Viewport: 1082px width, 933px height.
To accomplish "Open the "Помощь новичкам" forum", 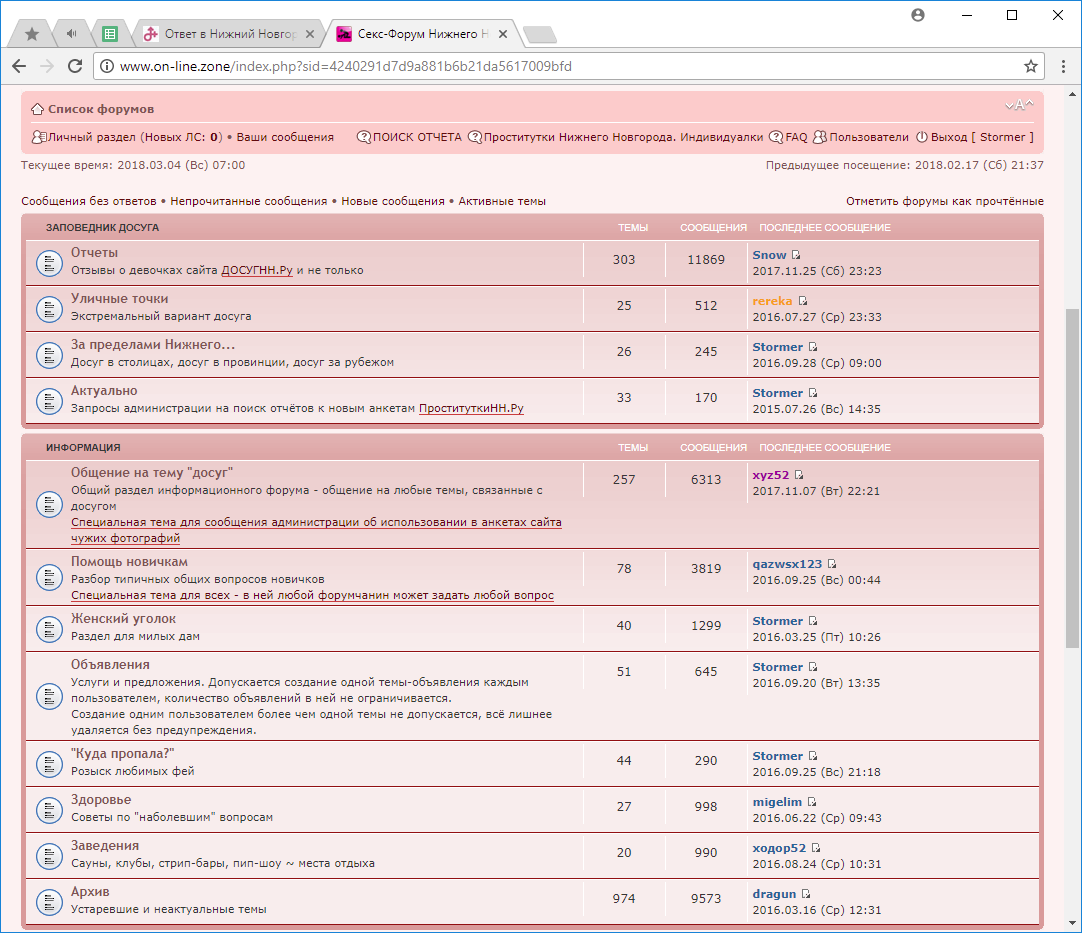I will tap(129, 562).
